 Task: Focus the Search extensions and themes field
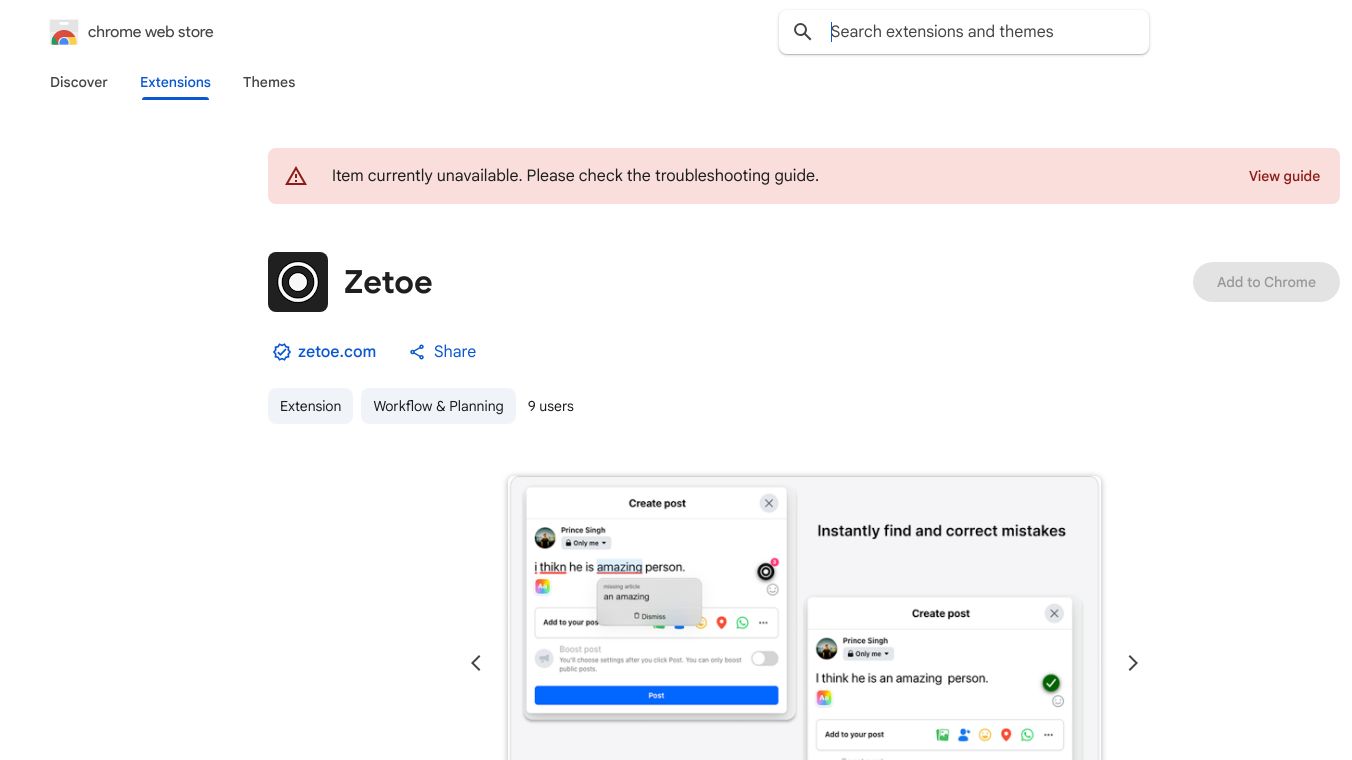(x=980, y=32)
